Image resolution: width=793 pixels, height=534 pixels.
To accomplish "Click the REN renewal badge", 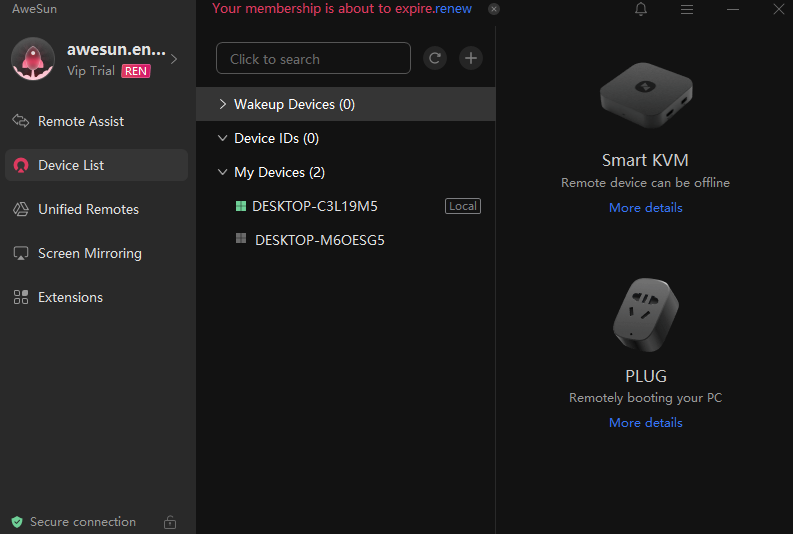I will 136,71.
